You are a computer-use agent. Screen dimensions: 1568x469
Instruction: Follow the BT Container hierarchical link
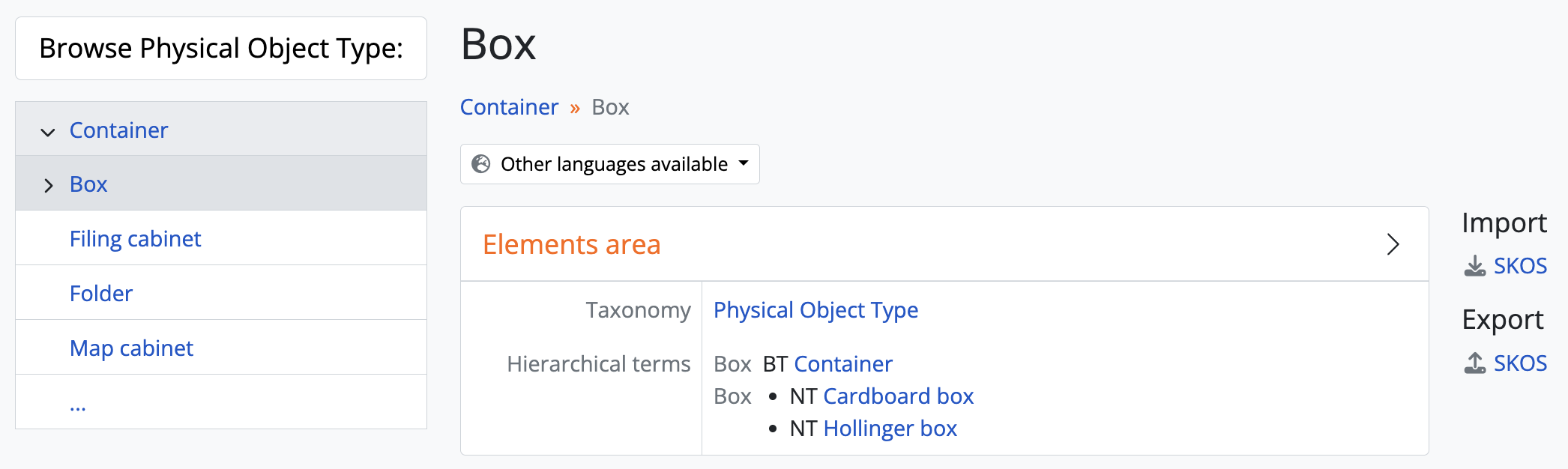tap(842, 364)
